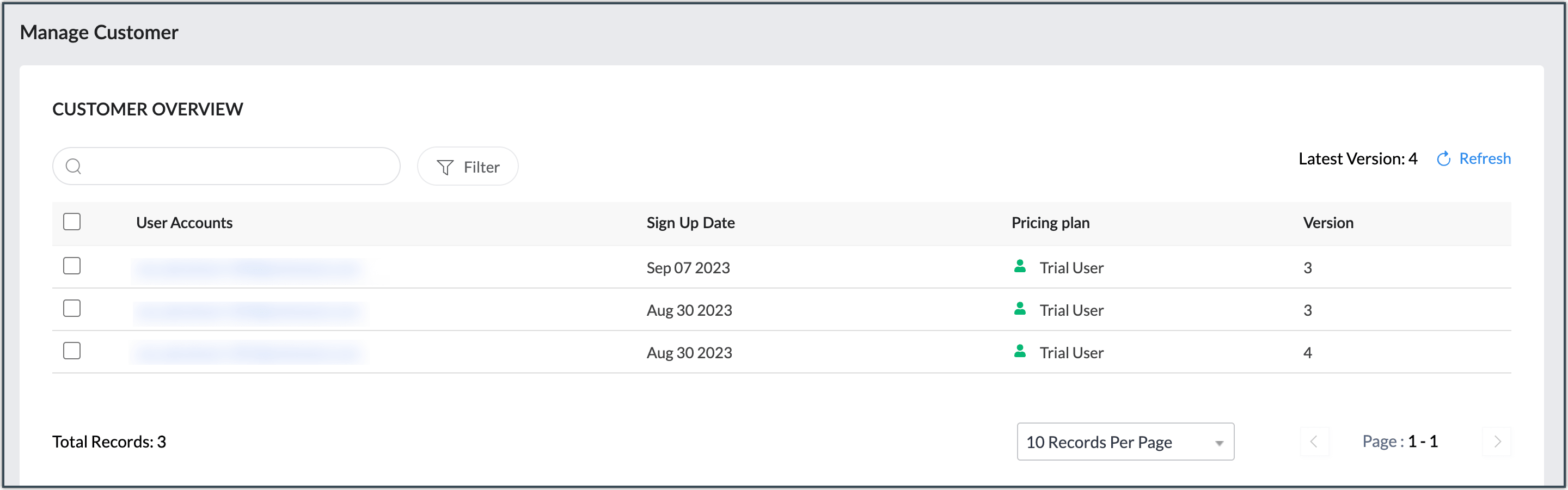Click the circular Refresh arrow icon
The image size is (1568, 490).
(1443, 159)
